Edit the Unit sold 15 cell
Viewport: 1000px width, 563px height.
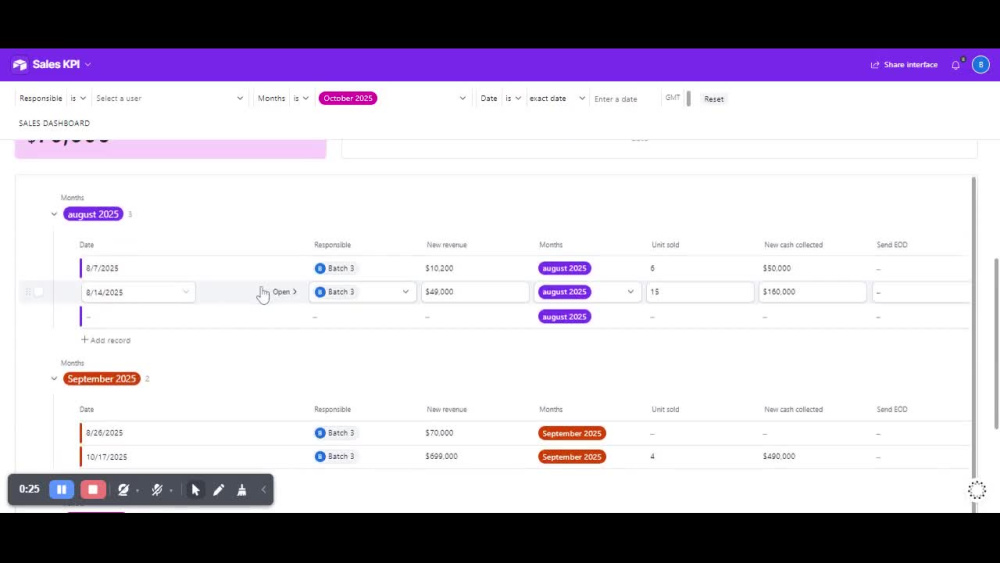click(x=700, y=292)
